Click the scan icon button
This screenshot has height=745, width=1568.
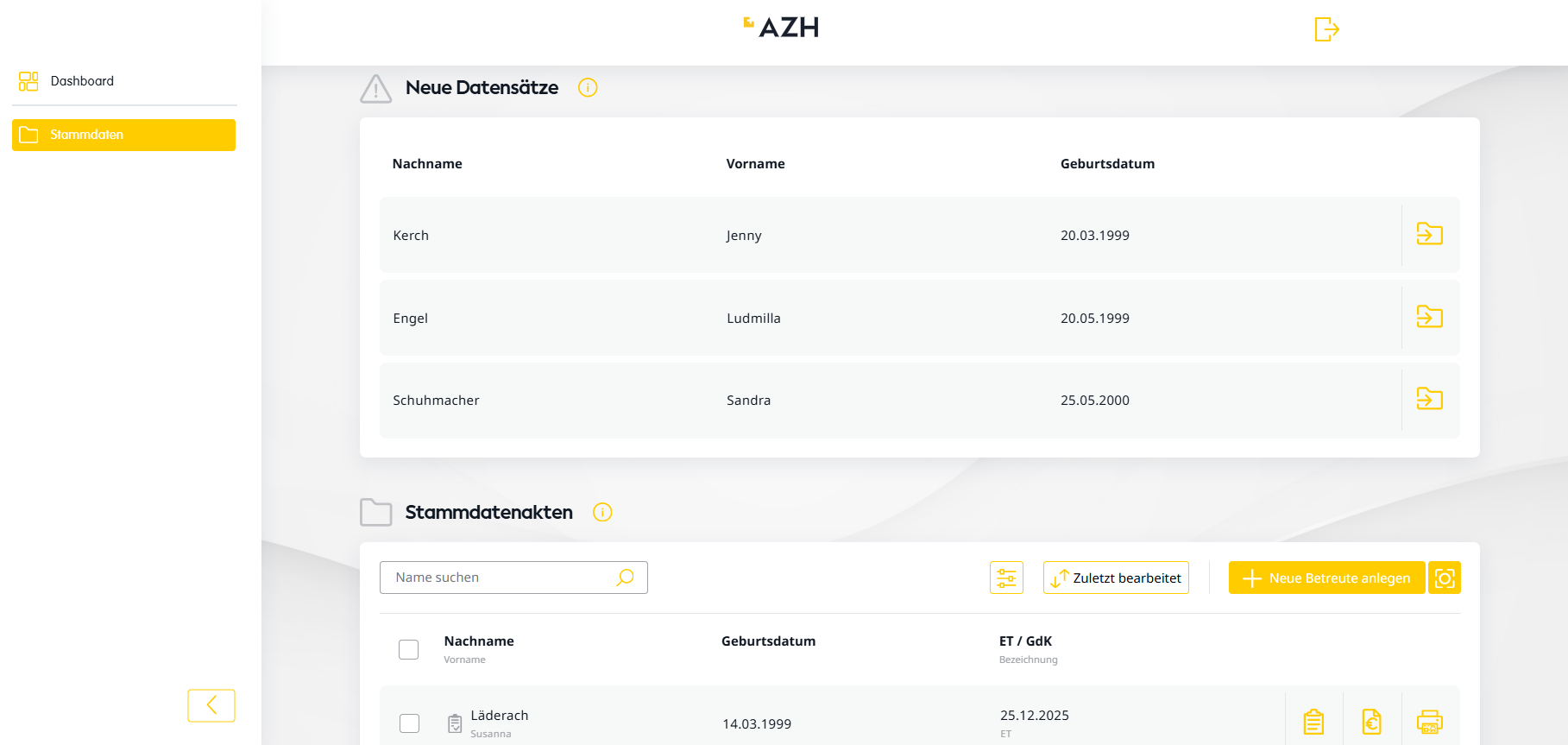point(1444,578)
